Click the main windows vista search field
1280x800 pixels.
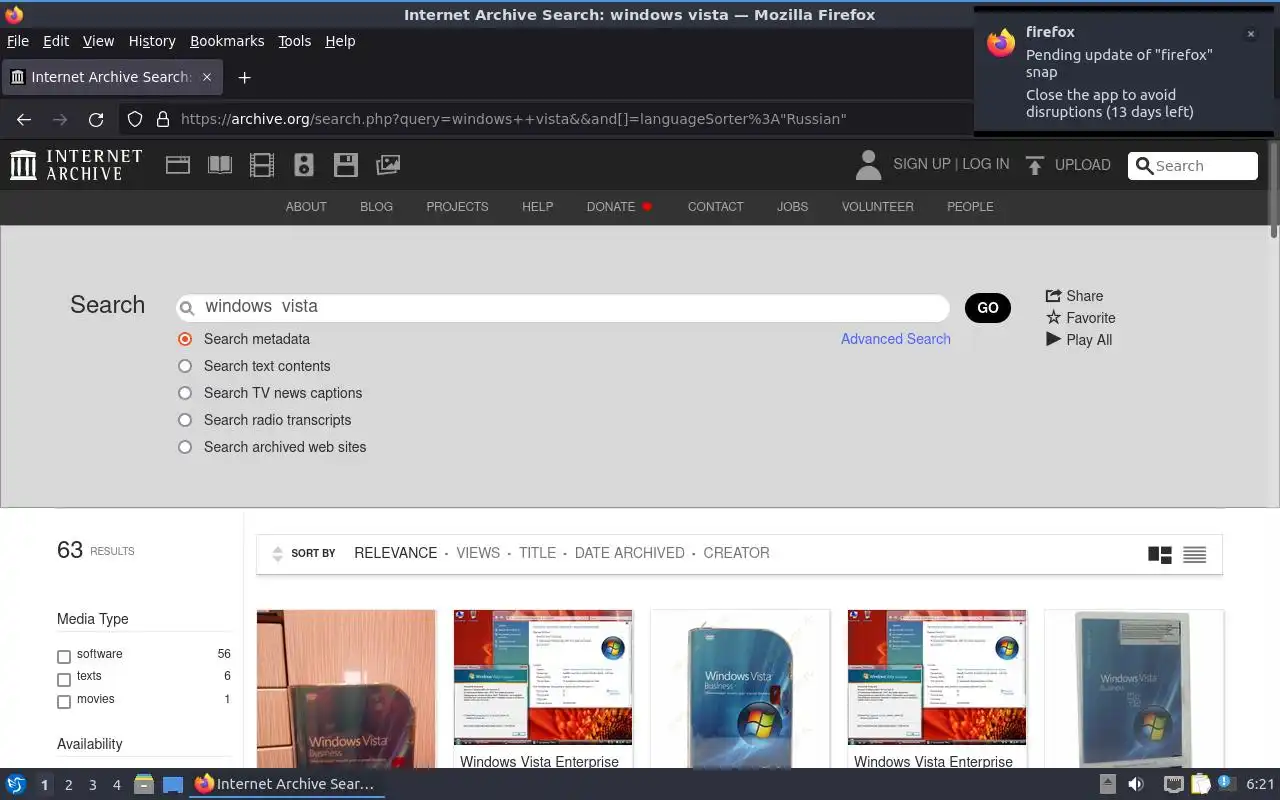click(563, 307)
